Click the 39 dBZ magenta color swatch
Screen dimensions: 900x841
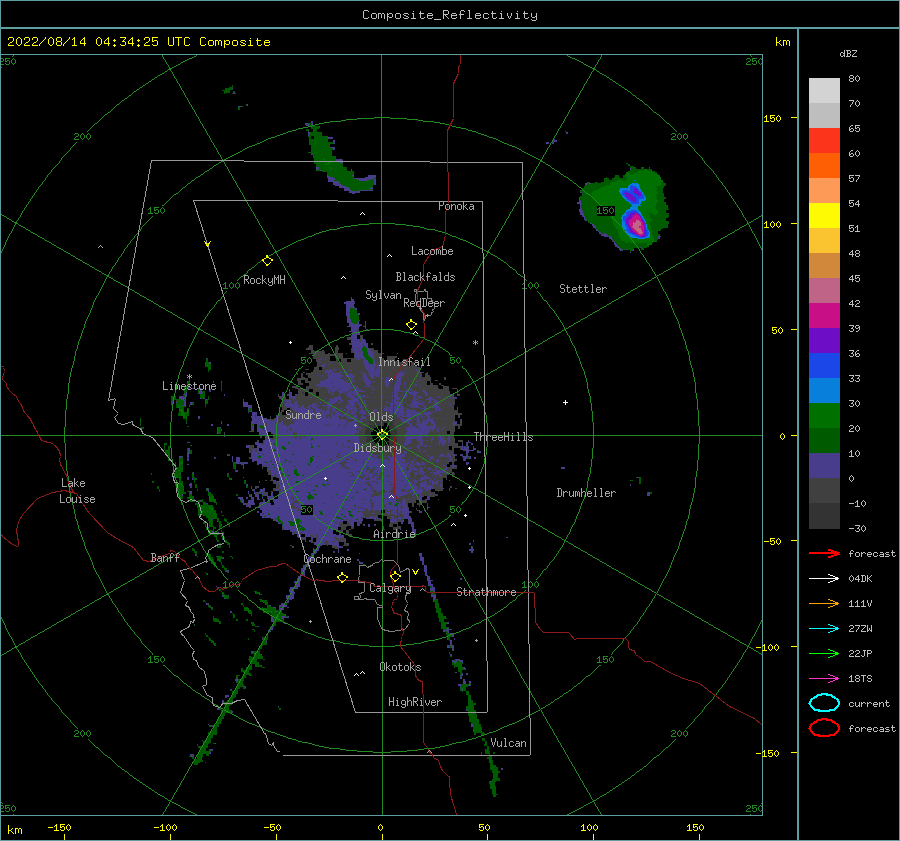point(824,315)
